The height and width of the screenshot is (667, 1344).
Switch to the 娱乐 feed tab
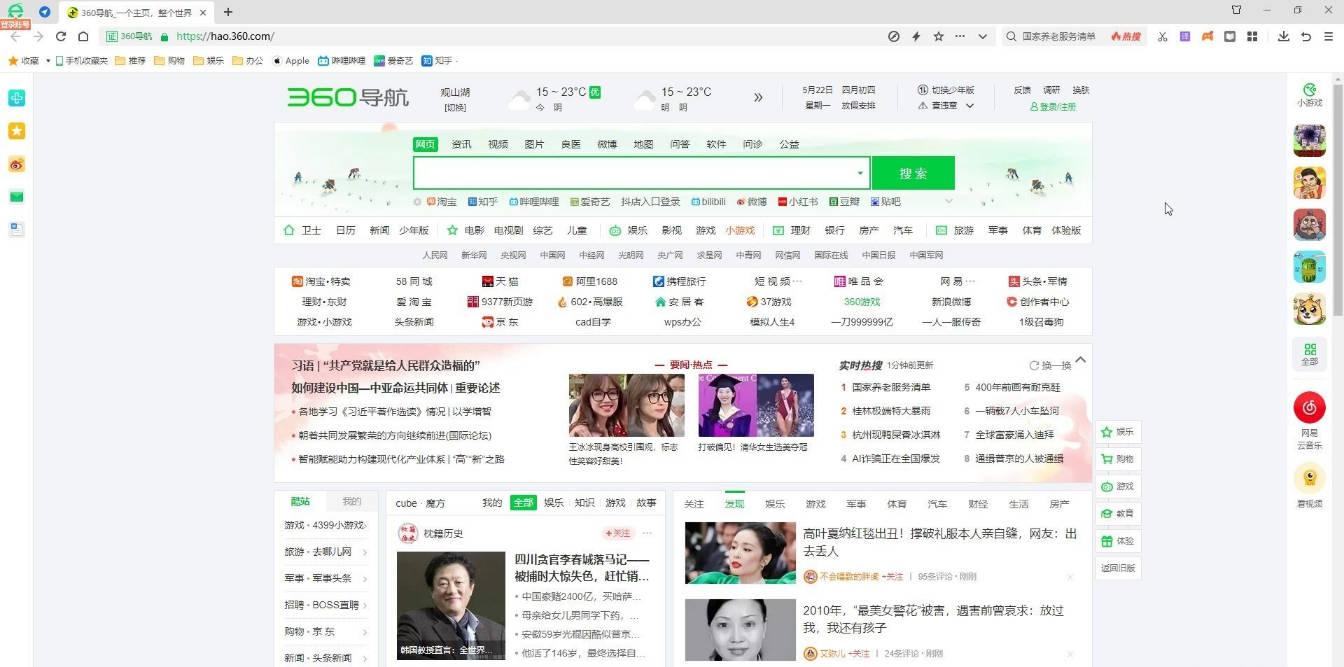point(774,504)
